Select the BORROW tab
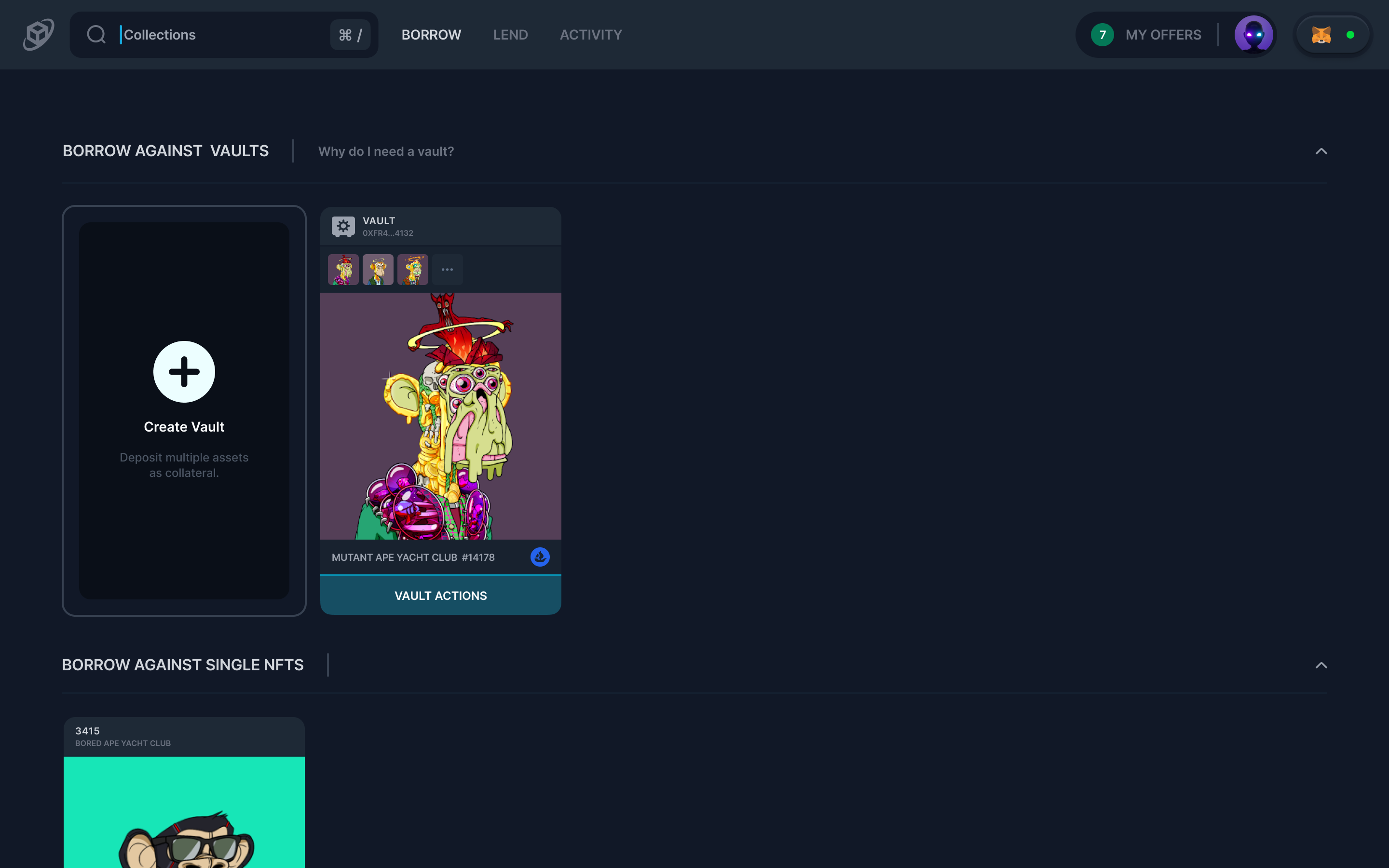This screenshot has width=1389, height=868. pos(431,35)
